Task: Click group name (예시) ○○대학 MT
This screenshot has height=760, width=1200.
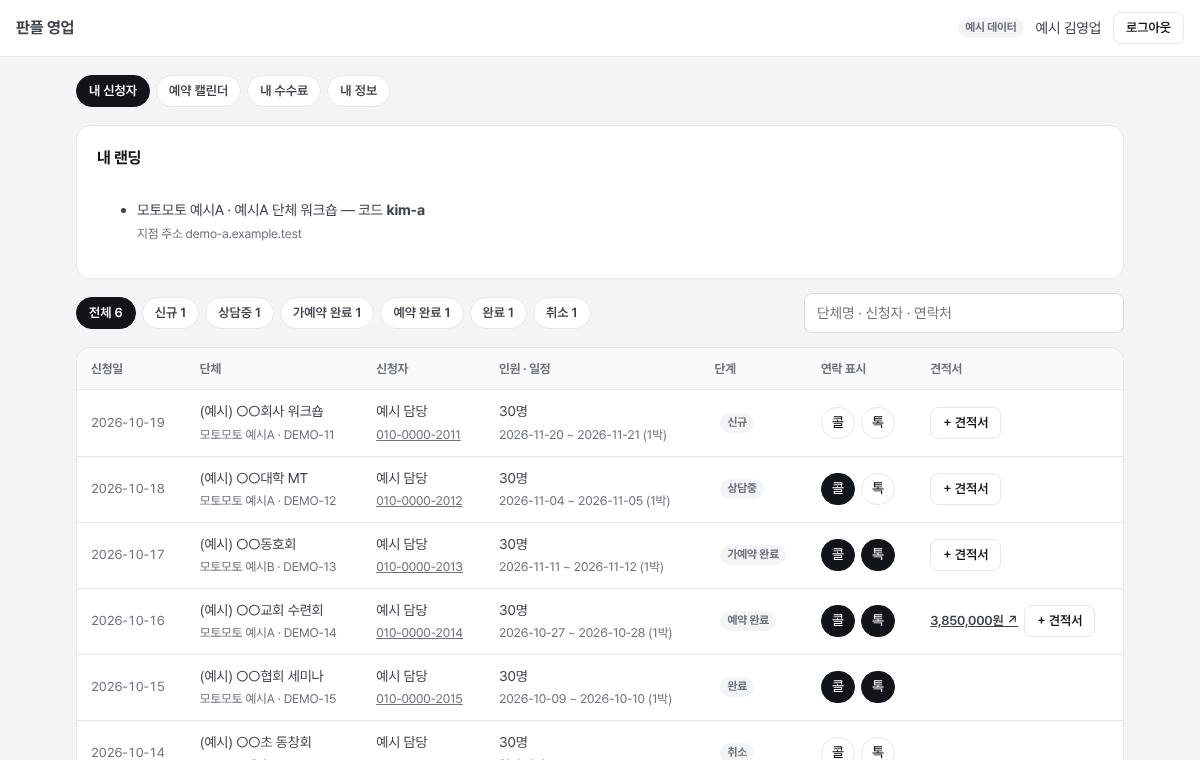Action: click(x=254, y=477)
